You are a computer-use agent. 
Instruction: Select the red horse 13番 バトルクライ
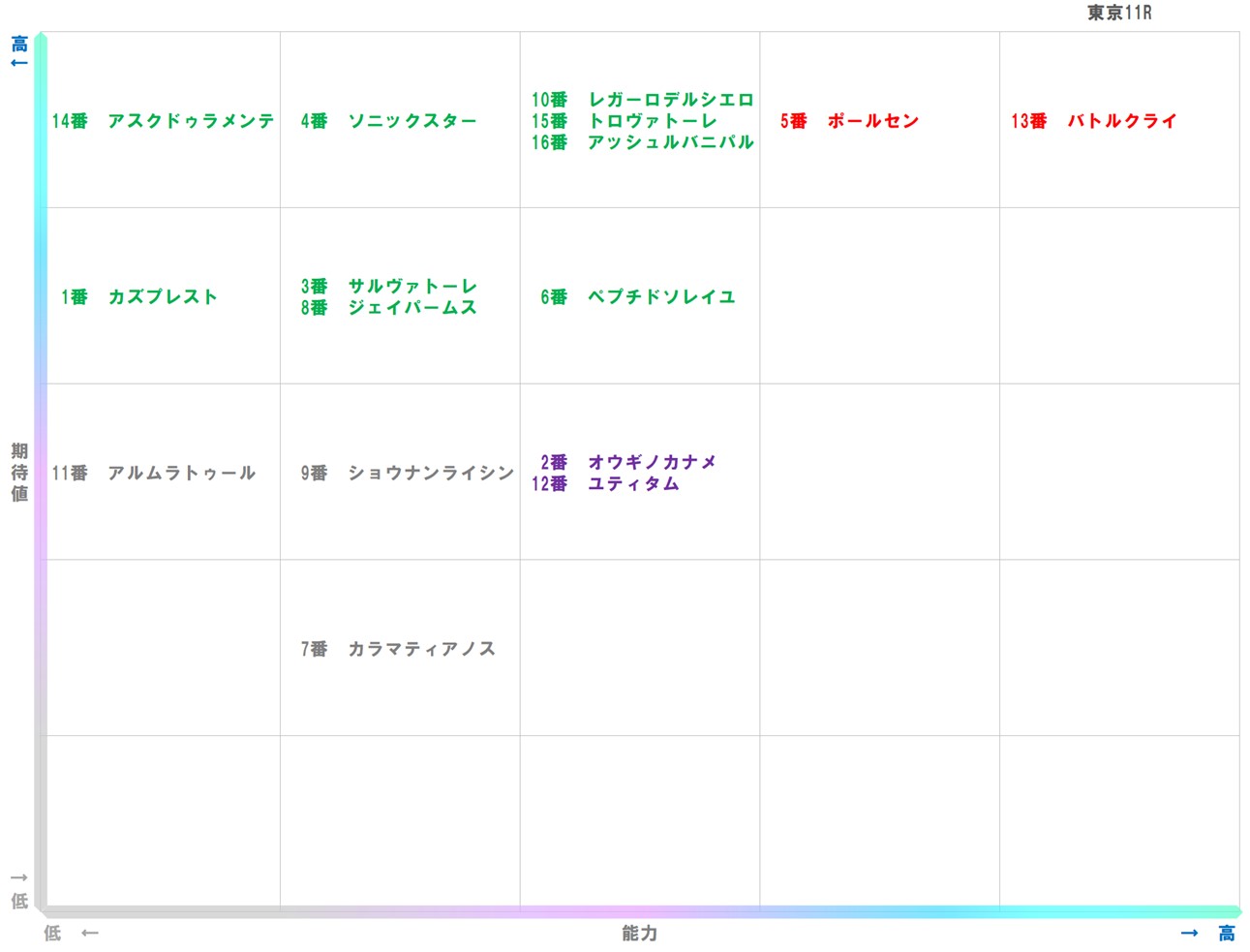[1094, 121]
